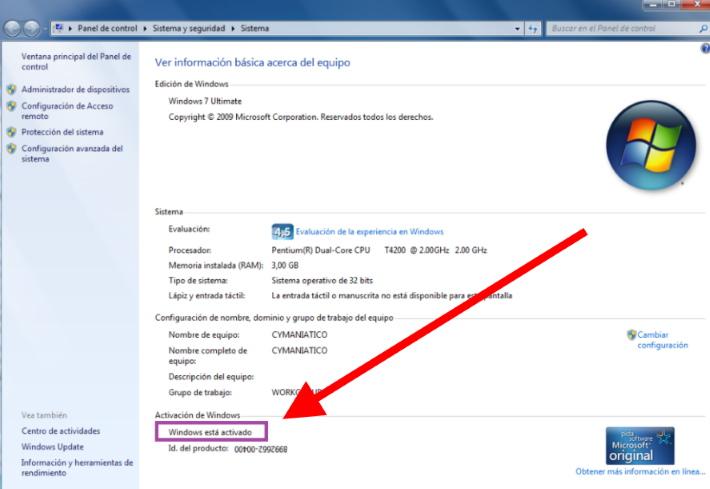Click shield icon next to Cambiar configuración

coord(631,335)
